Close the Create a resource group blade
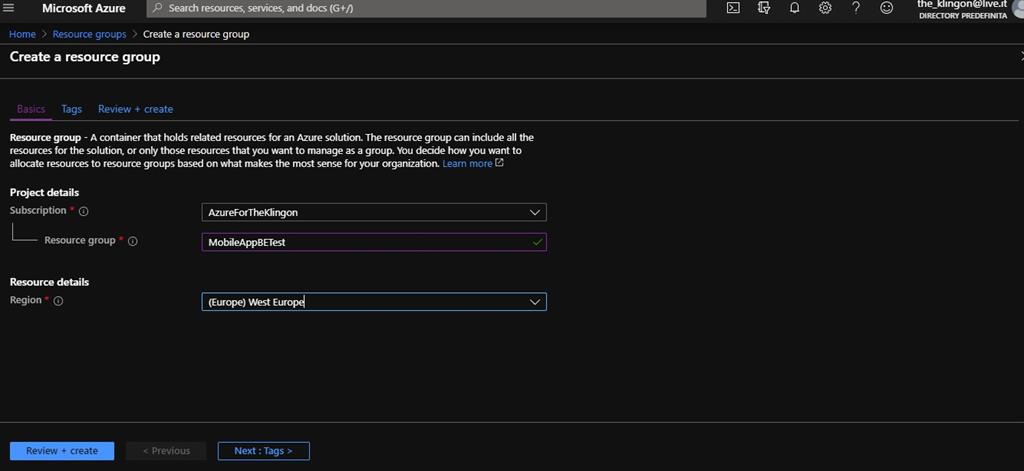The width and height of the screenshot is (1024, 471). (x=1021, y=57)
